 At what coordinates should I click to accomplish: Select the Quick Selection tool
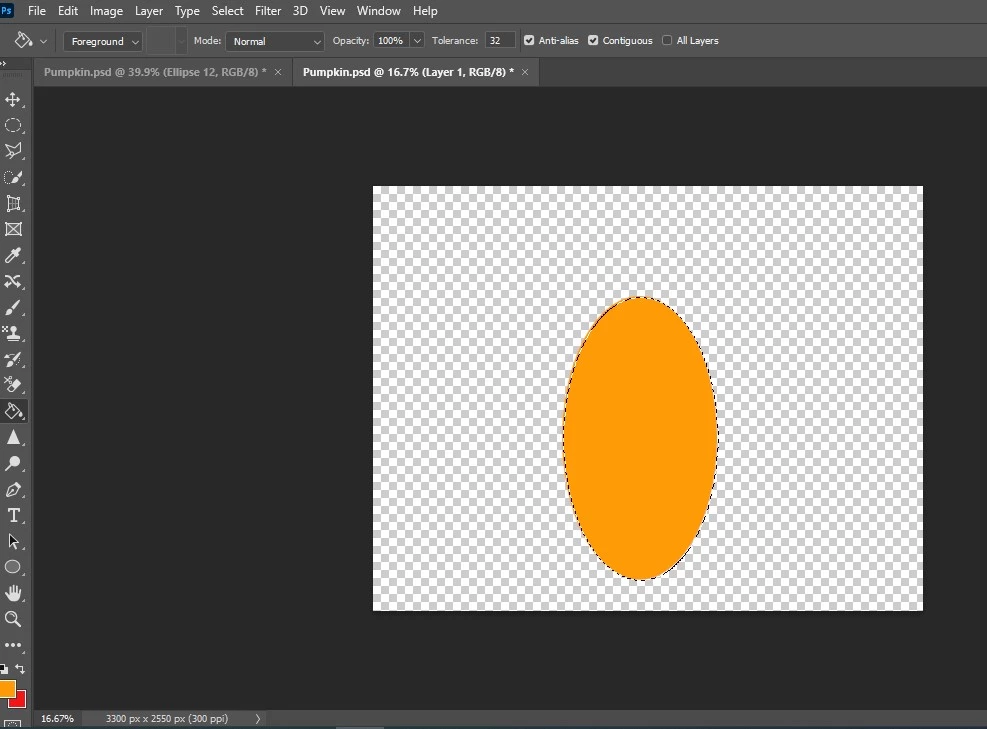(x=13, y=178)
